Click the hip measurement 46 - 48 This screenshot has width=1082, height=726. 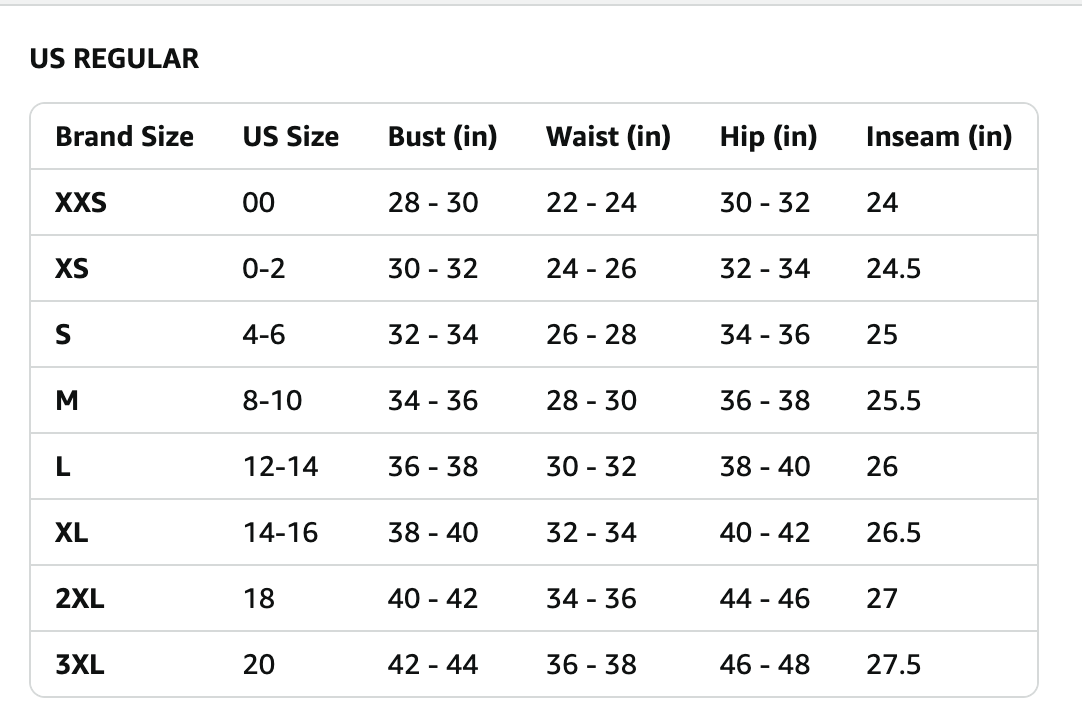pyautogui.click(x=765, y=665)
